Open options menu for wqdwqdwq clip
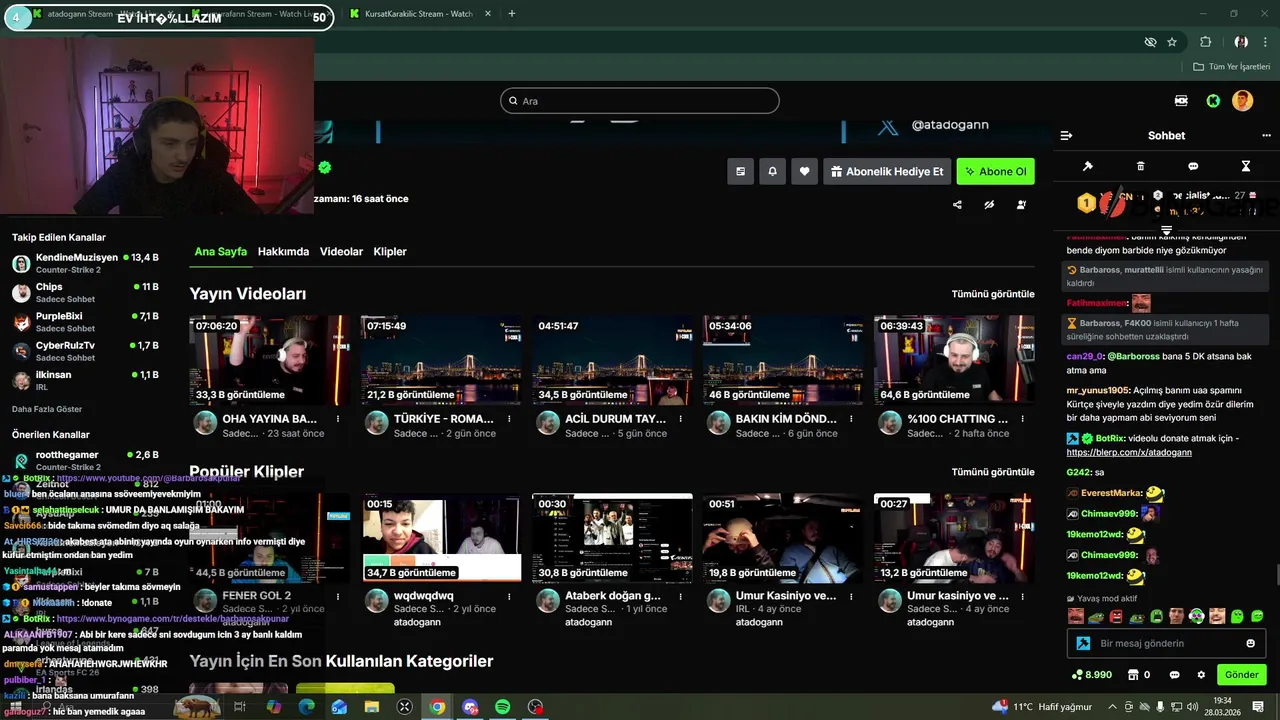Viewport: 1280px width, 720px height. coord(509,596)
